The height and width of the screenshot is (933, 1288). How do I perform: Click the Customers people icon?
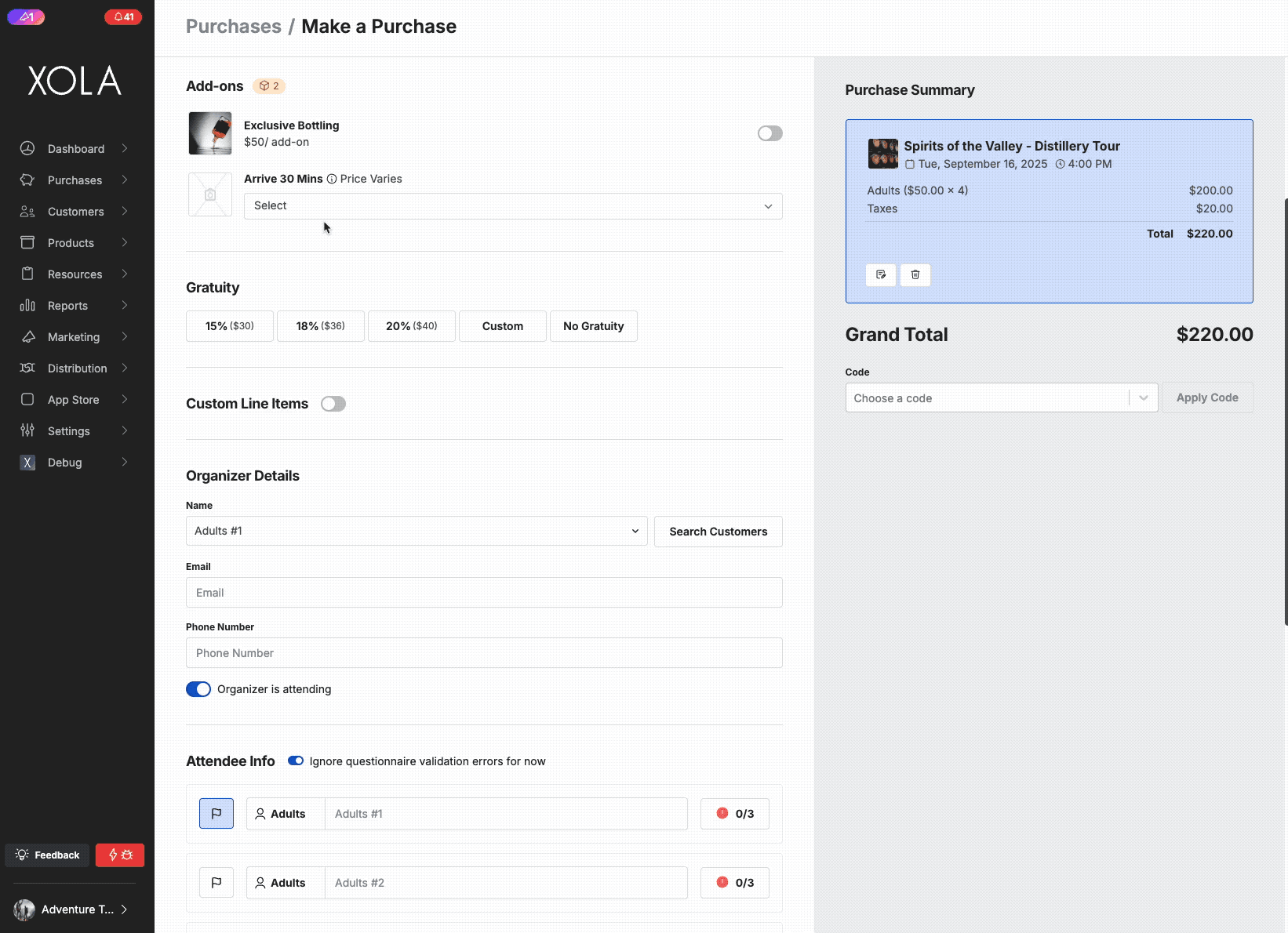click(x=27, y=211)
